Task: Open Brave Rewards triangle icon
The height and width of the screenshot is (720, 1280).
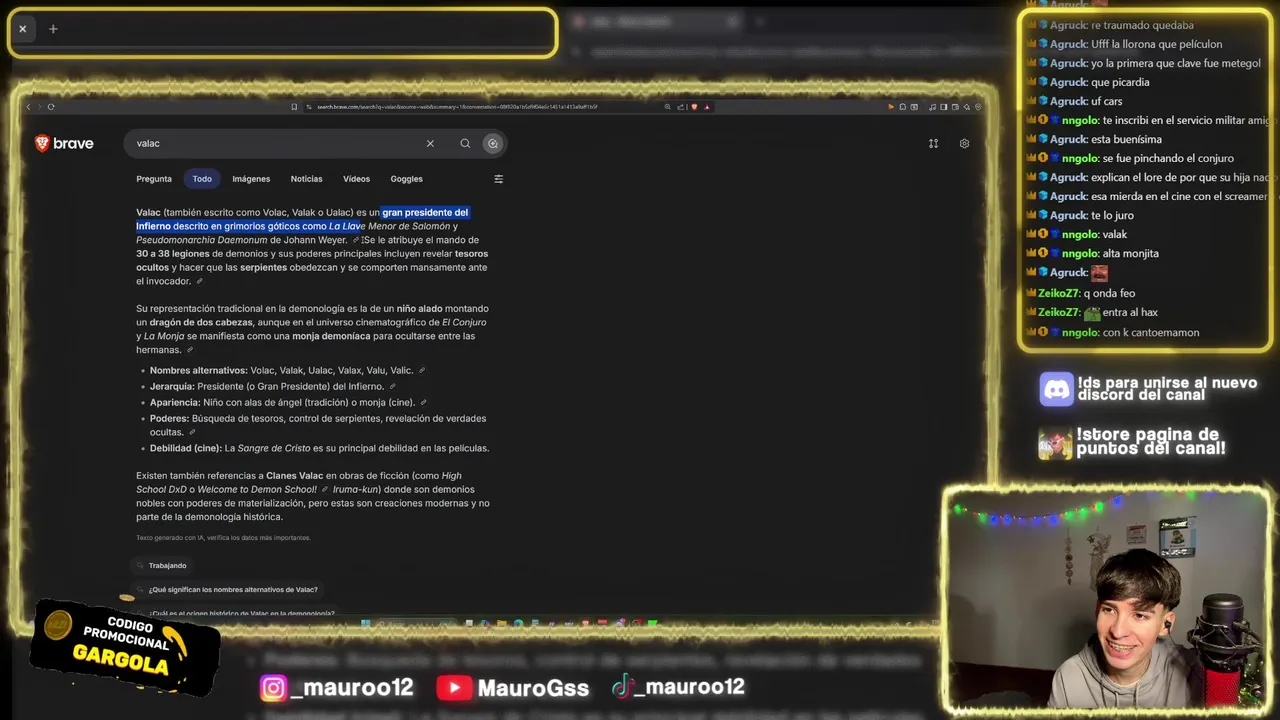Action: coord(707,107)
